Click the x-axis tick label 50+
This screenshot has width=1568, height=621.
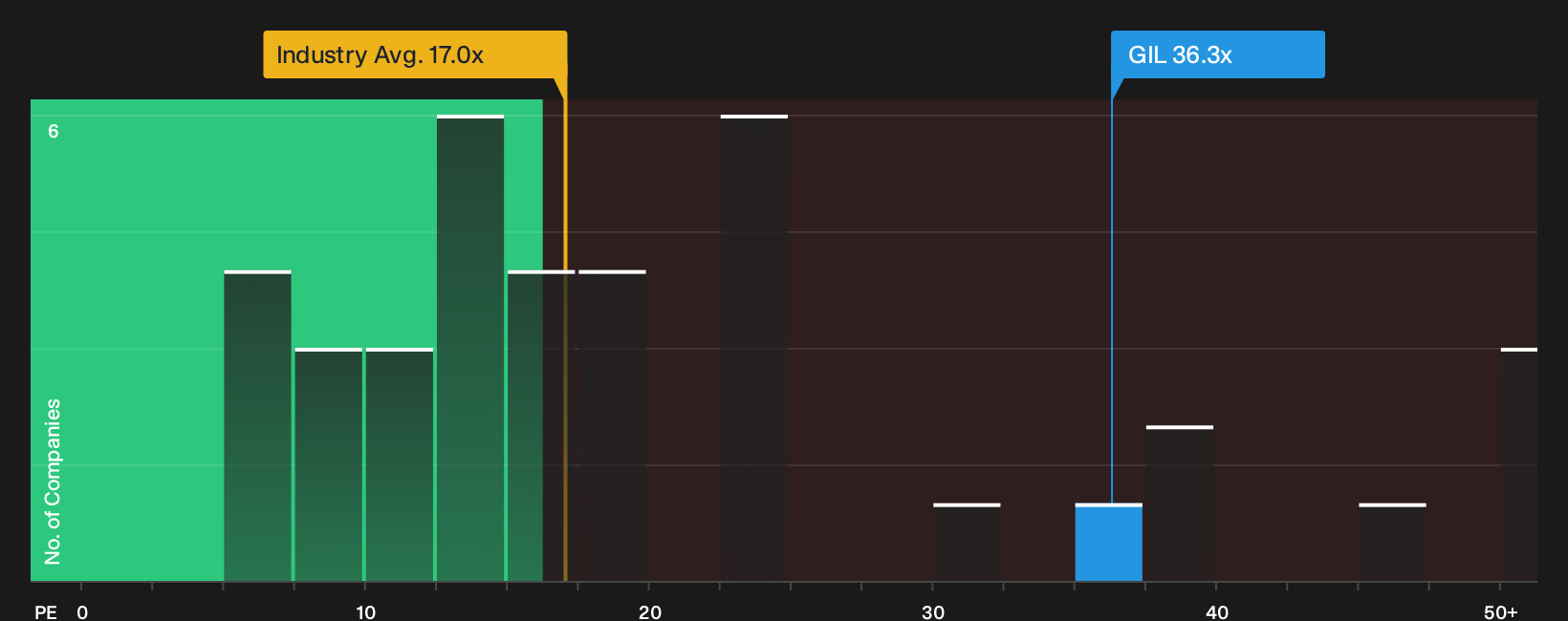(1500, 611)
